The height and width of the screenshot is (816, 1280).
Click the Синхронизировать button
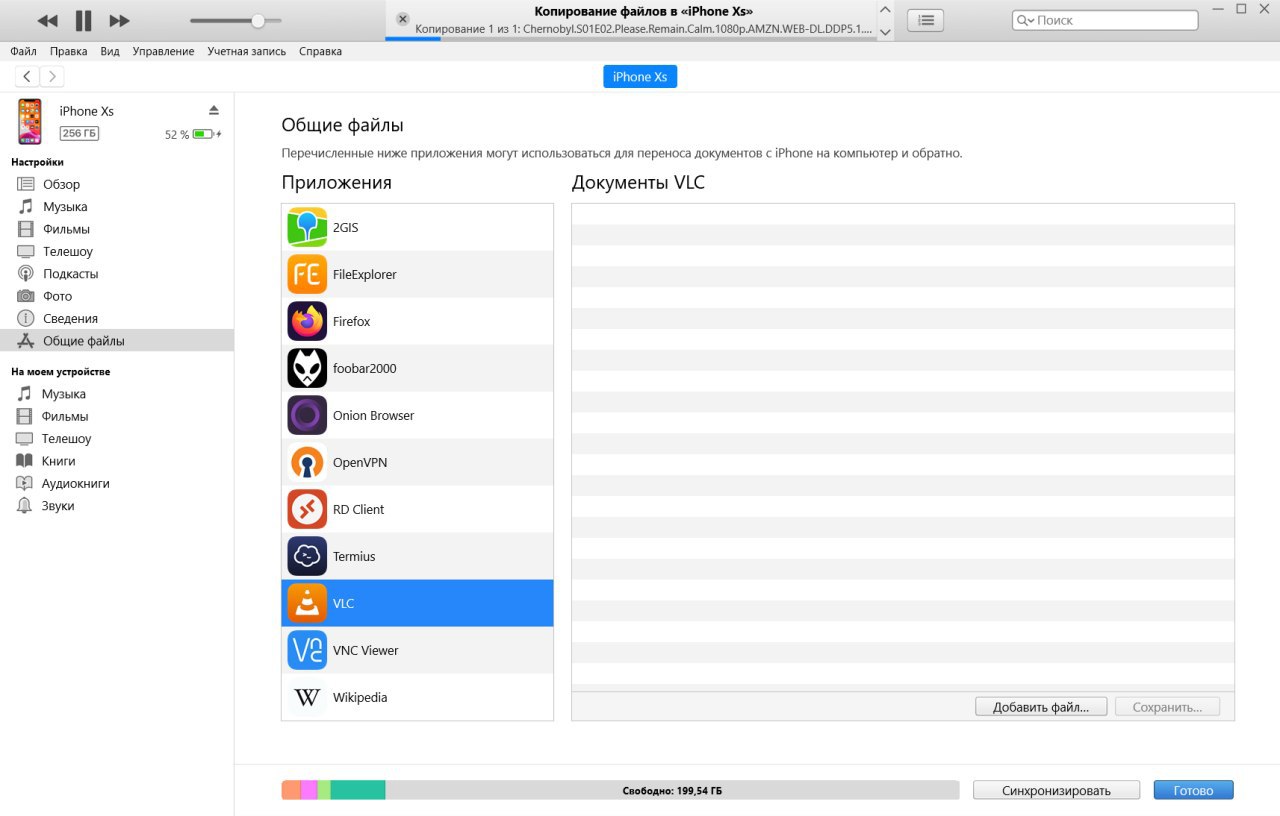pos(1056,790)
